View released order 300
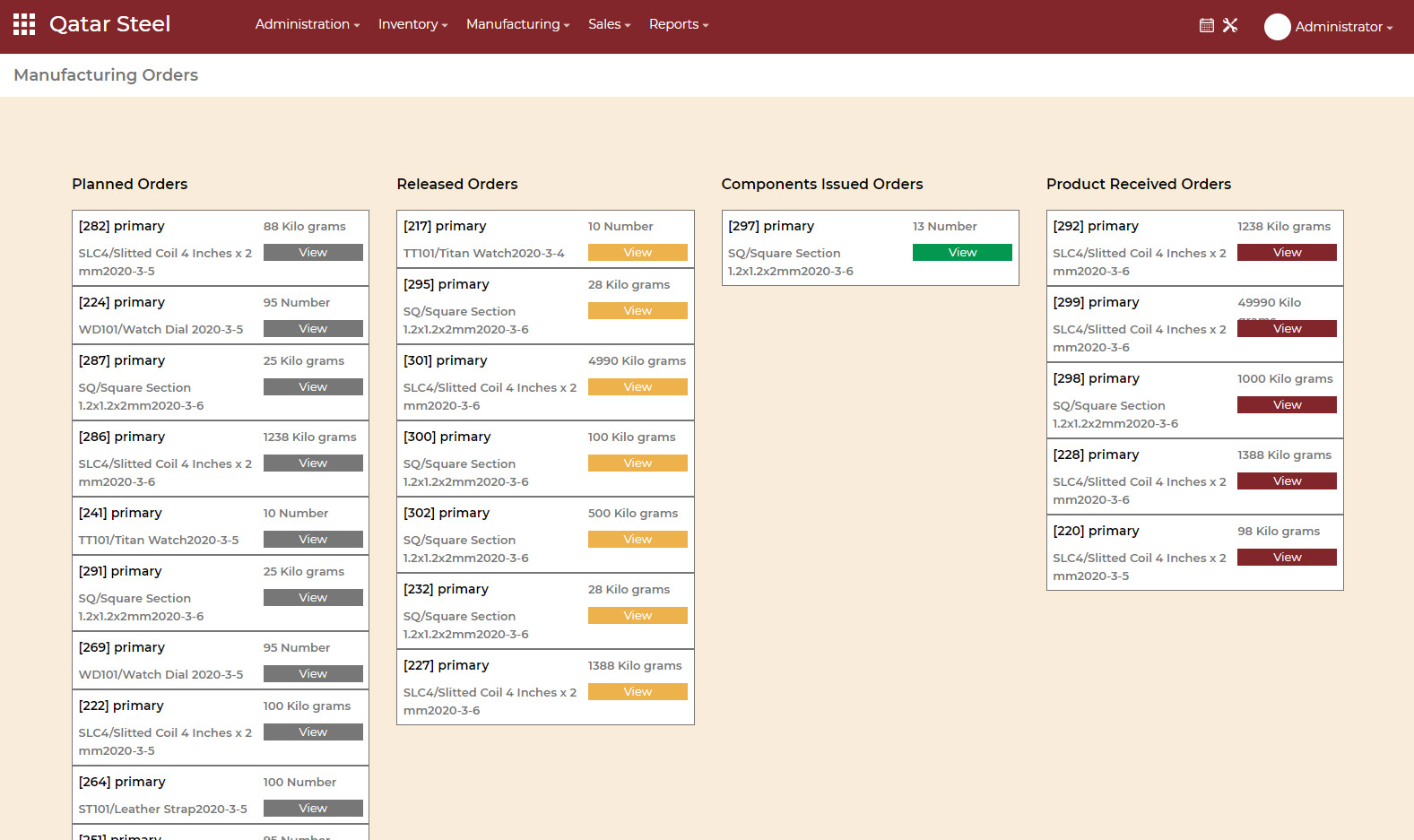The image size is (1414, 840). (638, 463)
